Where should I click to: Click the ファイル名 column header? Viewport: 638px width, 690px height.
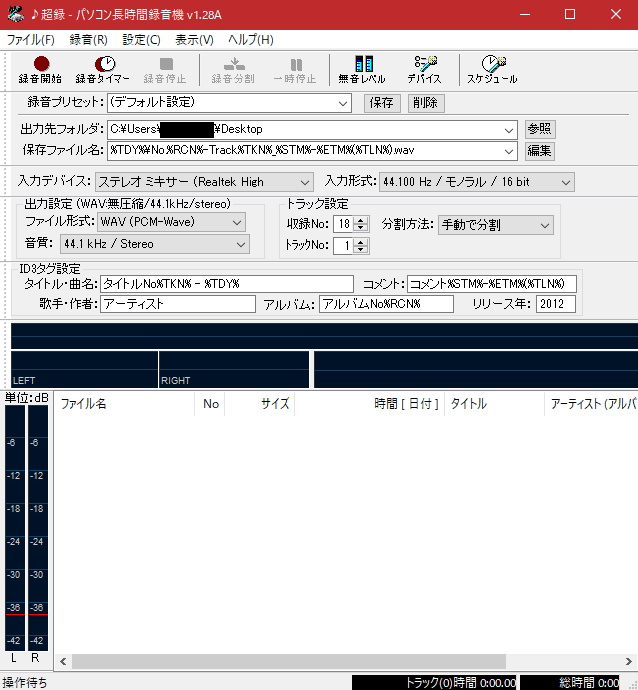tap(124, 404)
